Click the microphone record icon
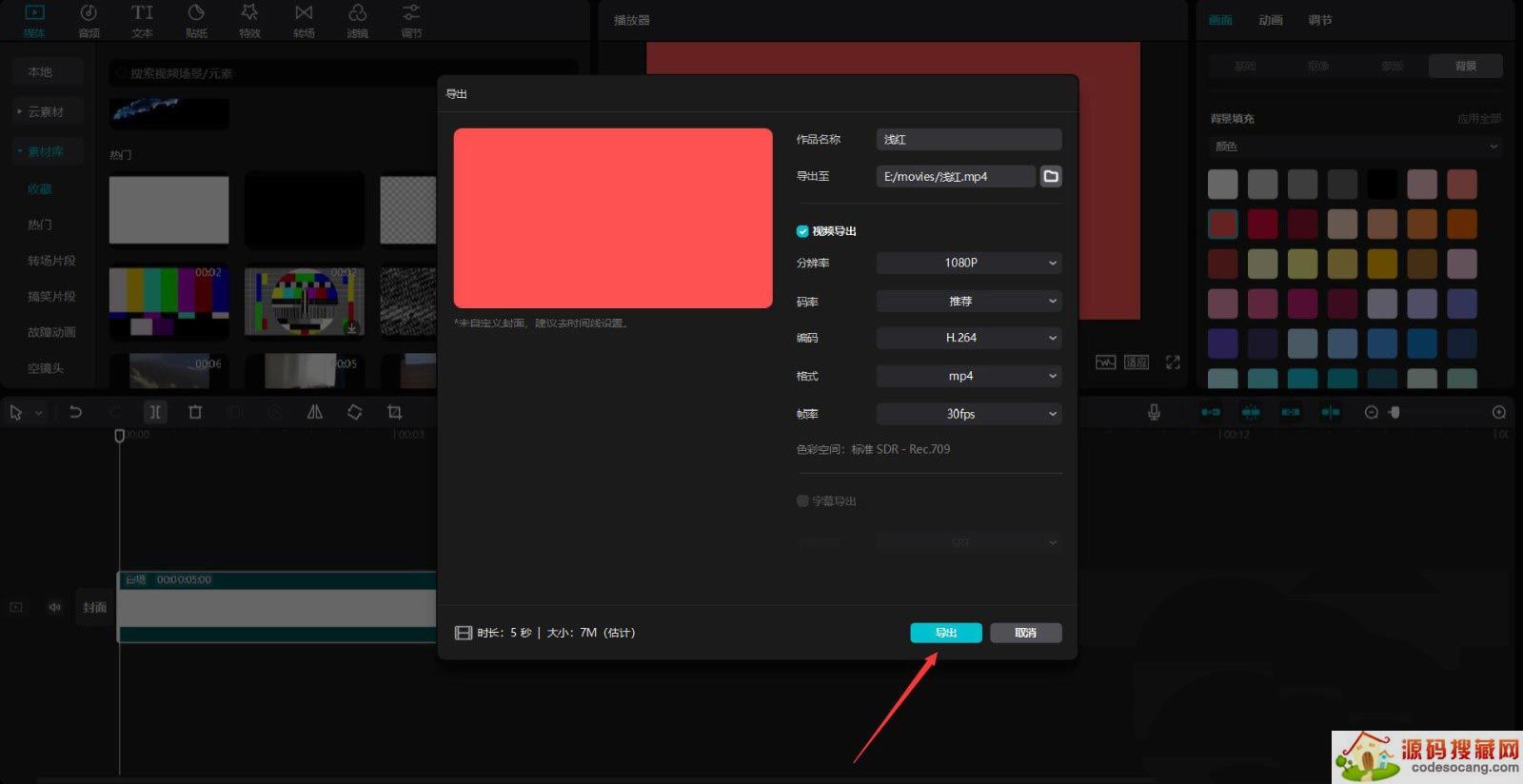The height and width of the screenshot is (784, 1523). tap(1154, 412)
